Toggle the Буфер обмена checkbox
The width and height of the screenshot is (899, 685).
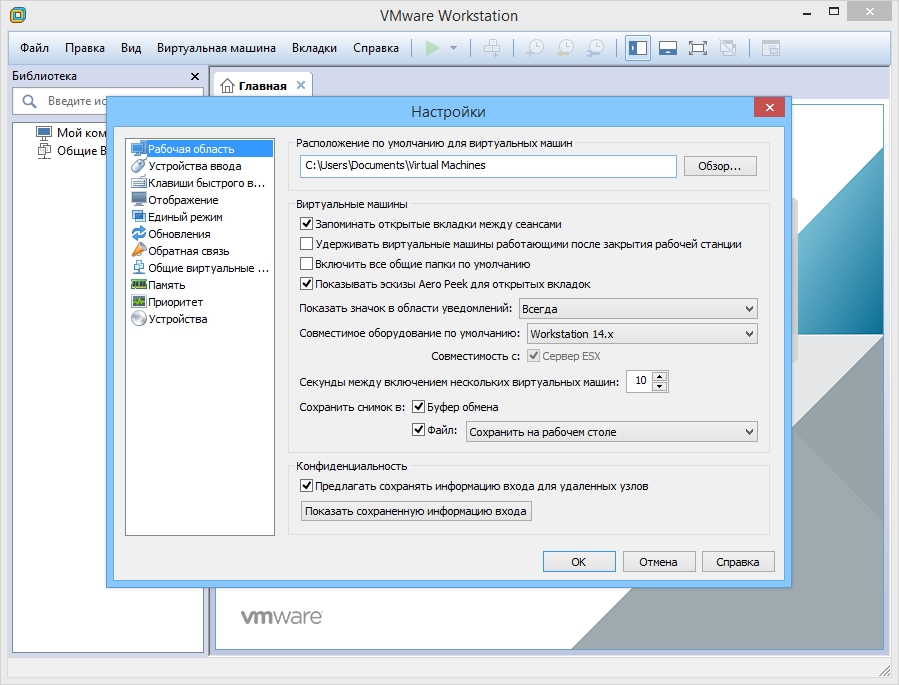(x=419, y=407)
